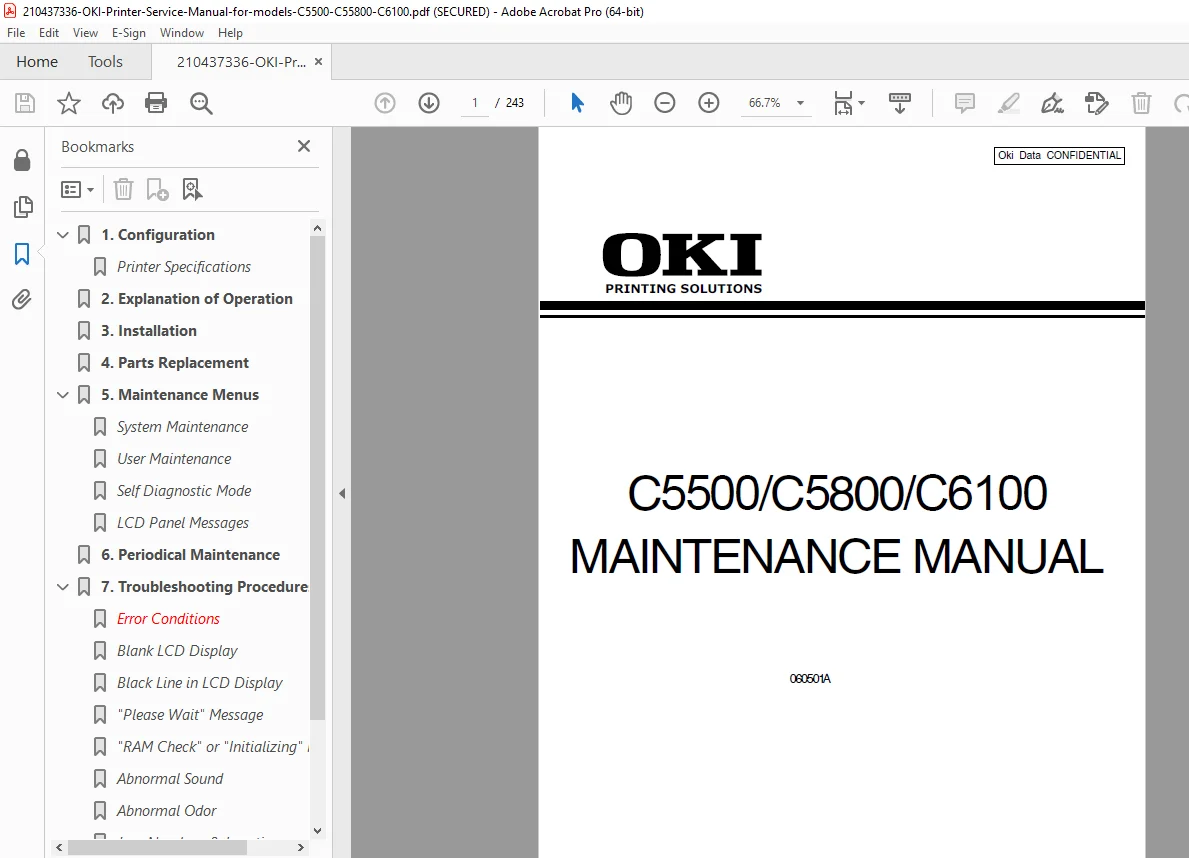Image resolution: width=1189 pixels, height=858 pixels.
Task: Add a new bookmark icon
Action: tap(158, 189)
